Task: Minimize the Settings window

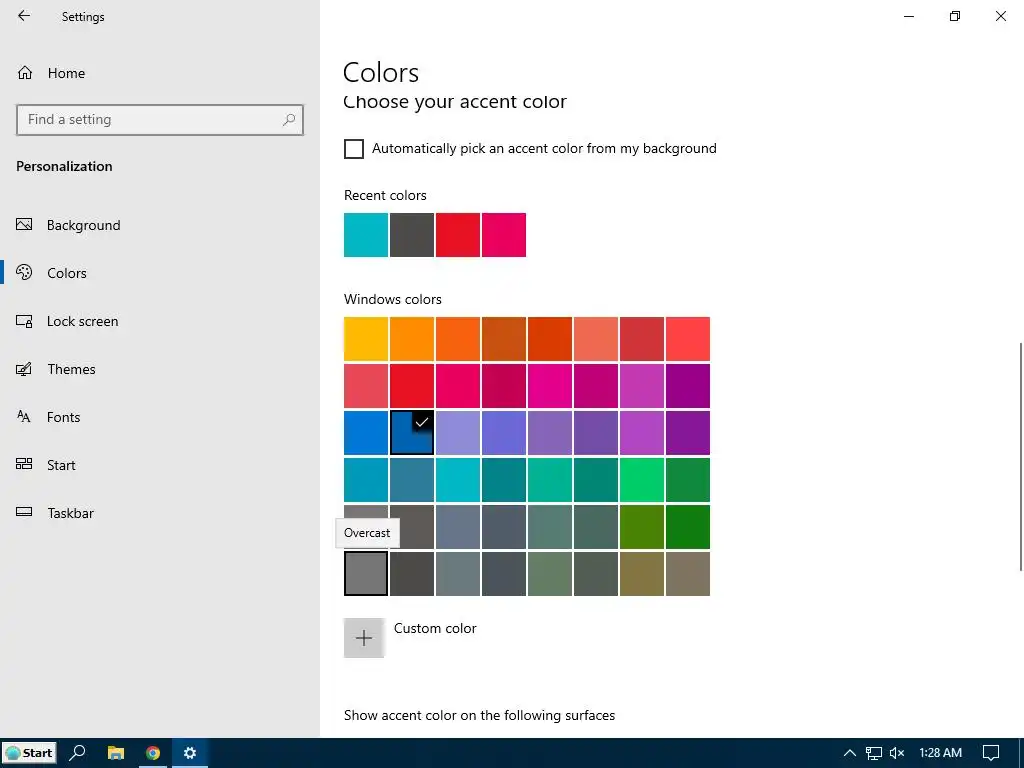Action: click(x=909, y=16)
